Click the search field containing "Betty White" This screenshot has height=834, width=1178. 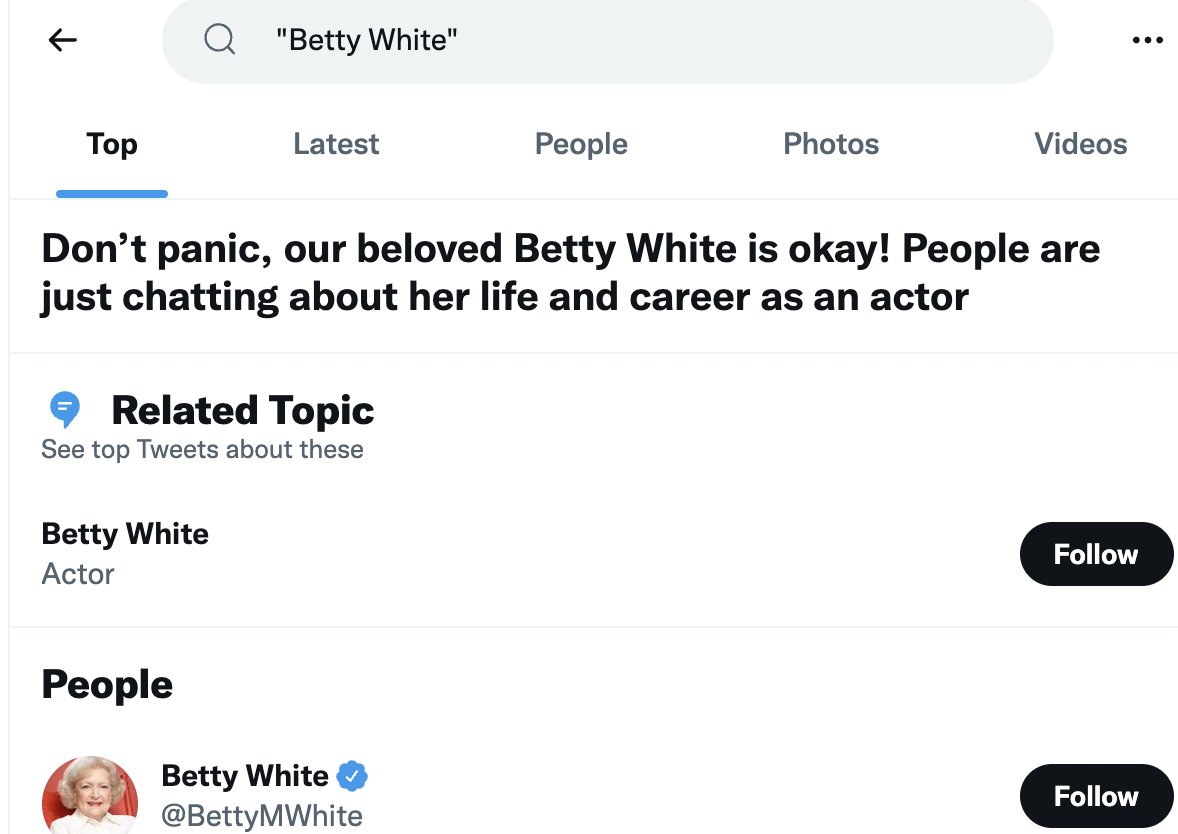[607, 41]
